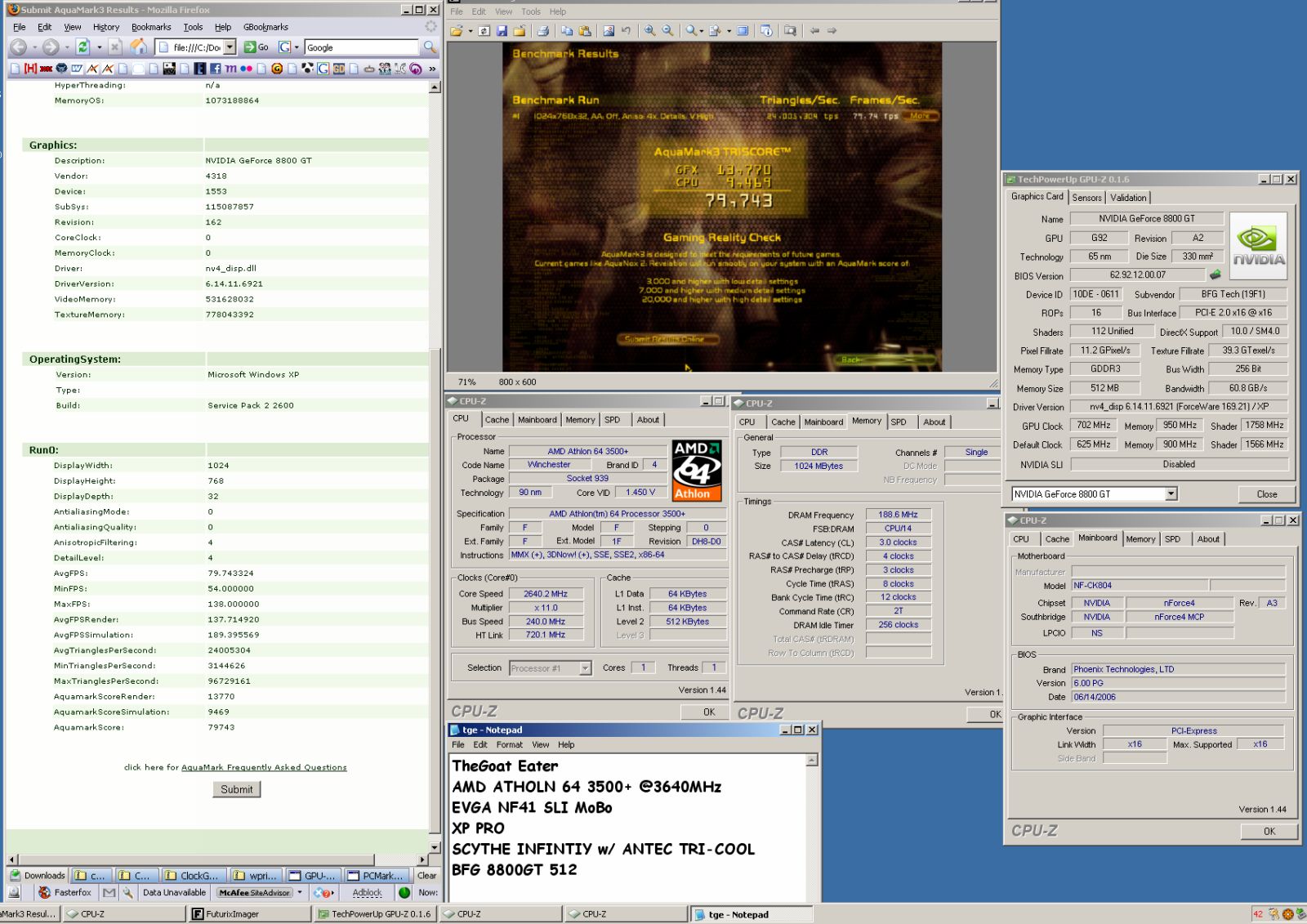Click the Notepad text area scrollbar
1307x924 pixels.
811,829
